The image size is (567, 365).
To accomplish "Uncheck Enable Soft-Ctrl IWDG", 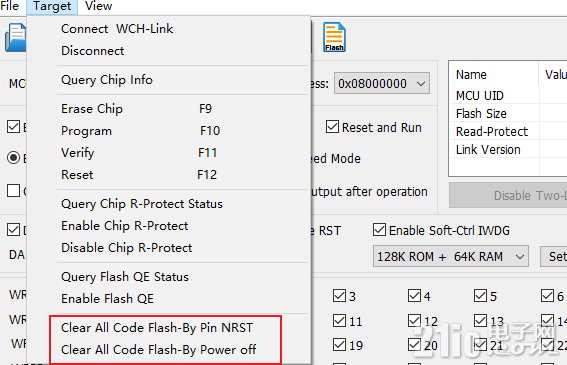I will [379, 230].
